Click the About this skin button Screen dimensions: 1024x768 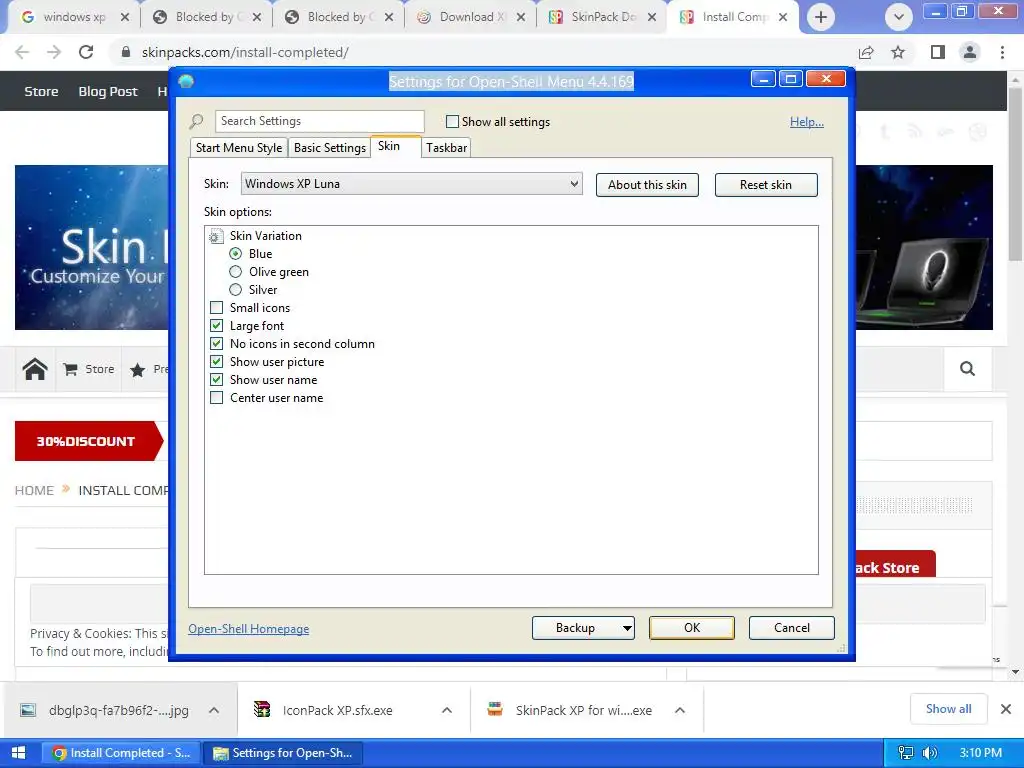(647, 185)
